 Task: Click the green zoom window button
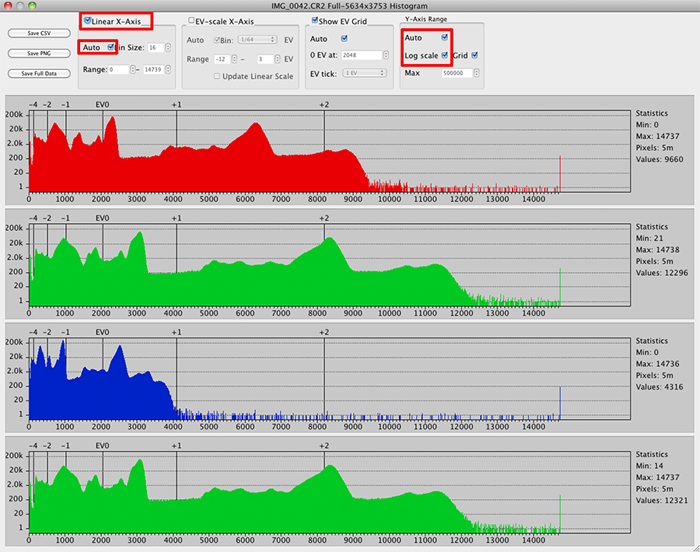32,5
